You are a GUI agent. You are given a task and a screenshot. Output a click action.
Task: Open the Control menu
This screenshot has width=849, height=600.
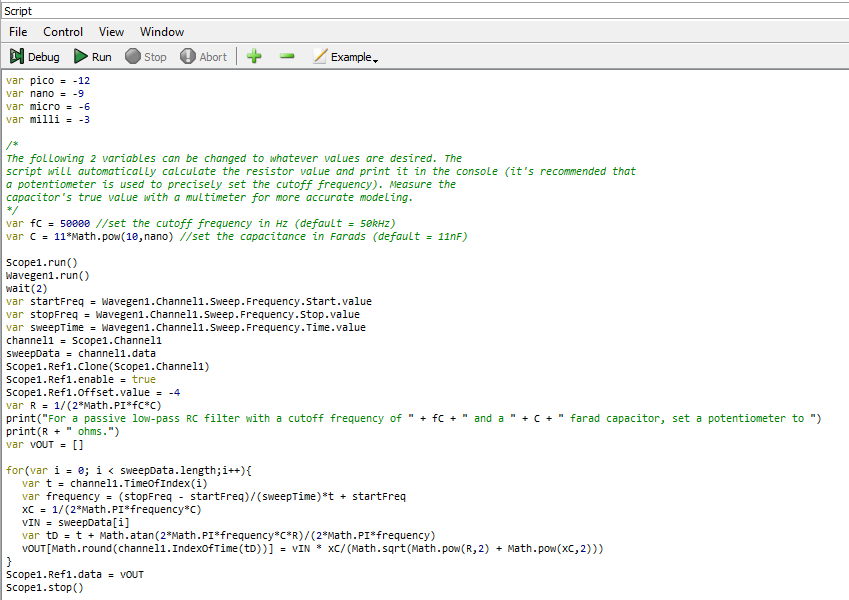pos(63,32)
